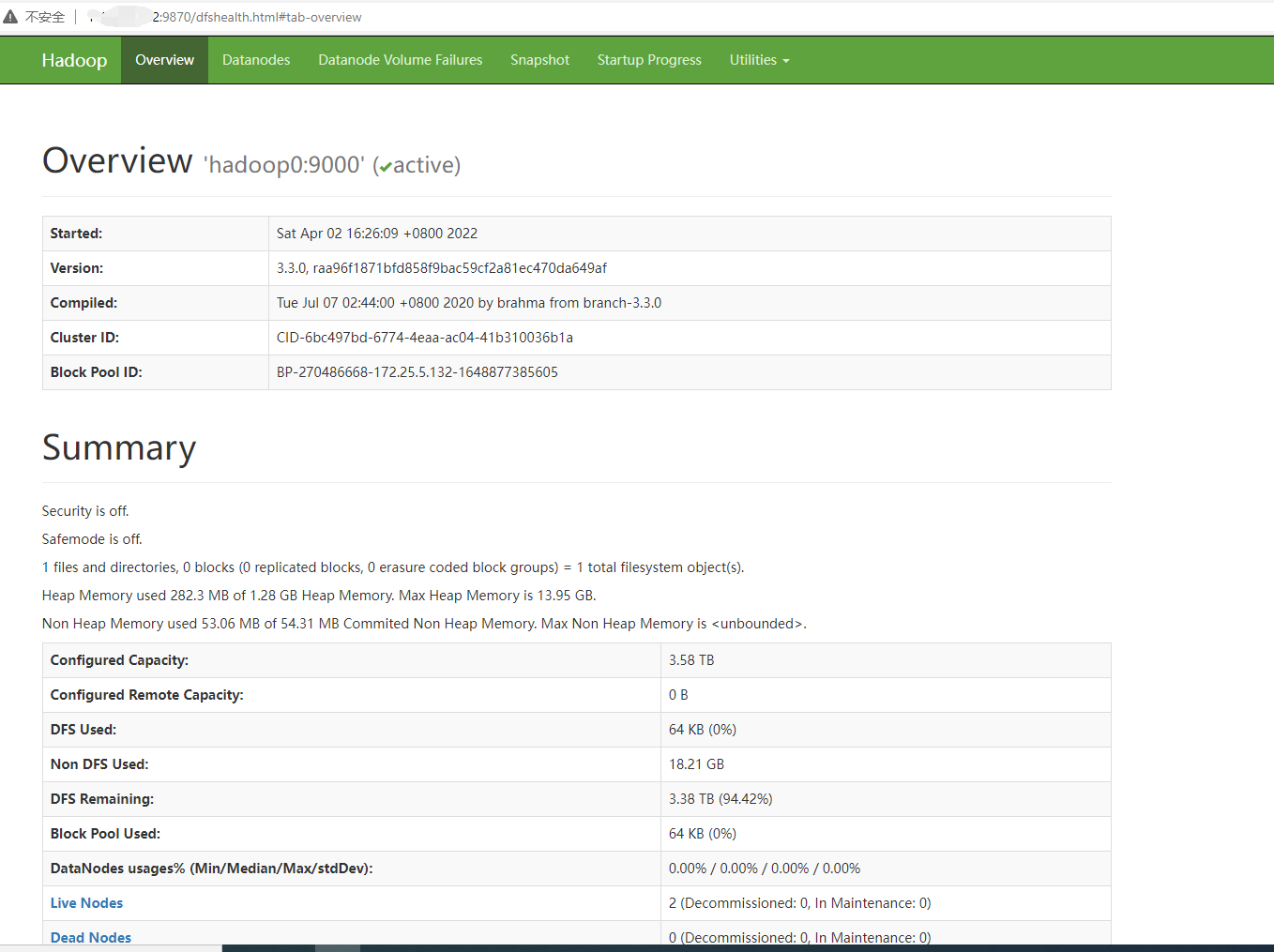Screen dimensions: 1274x952
Task: Click the 'Started:' row label
Action: pos(76,234)
